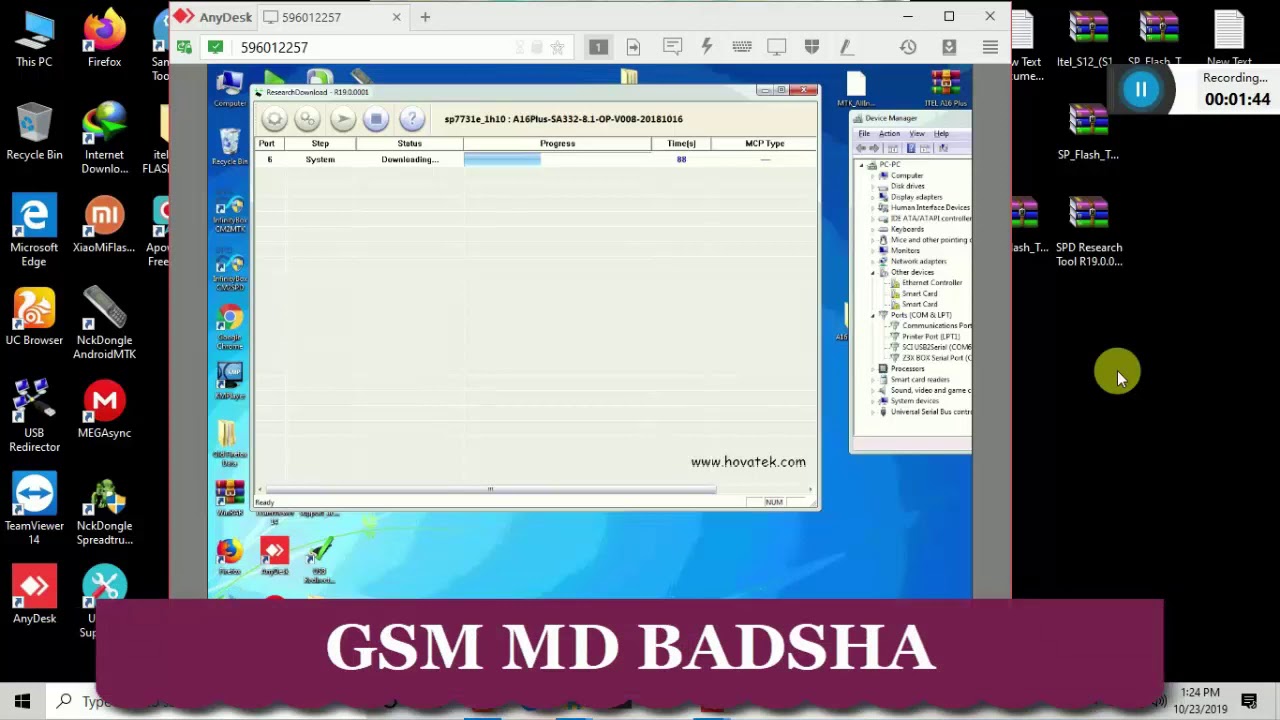Open the AnyDesk session history clock icon

point(908,47)
